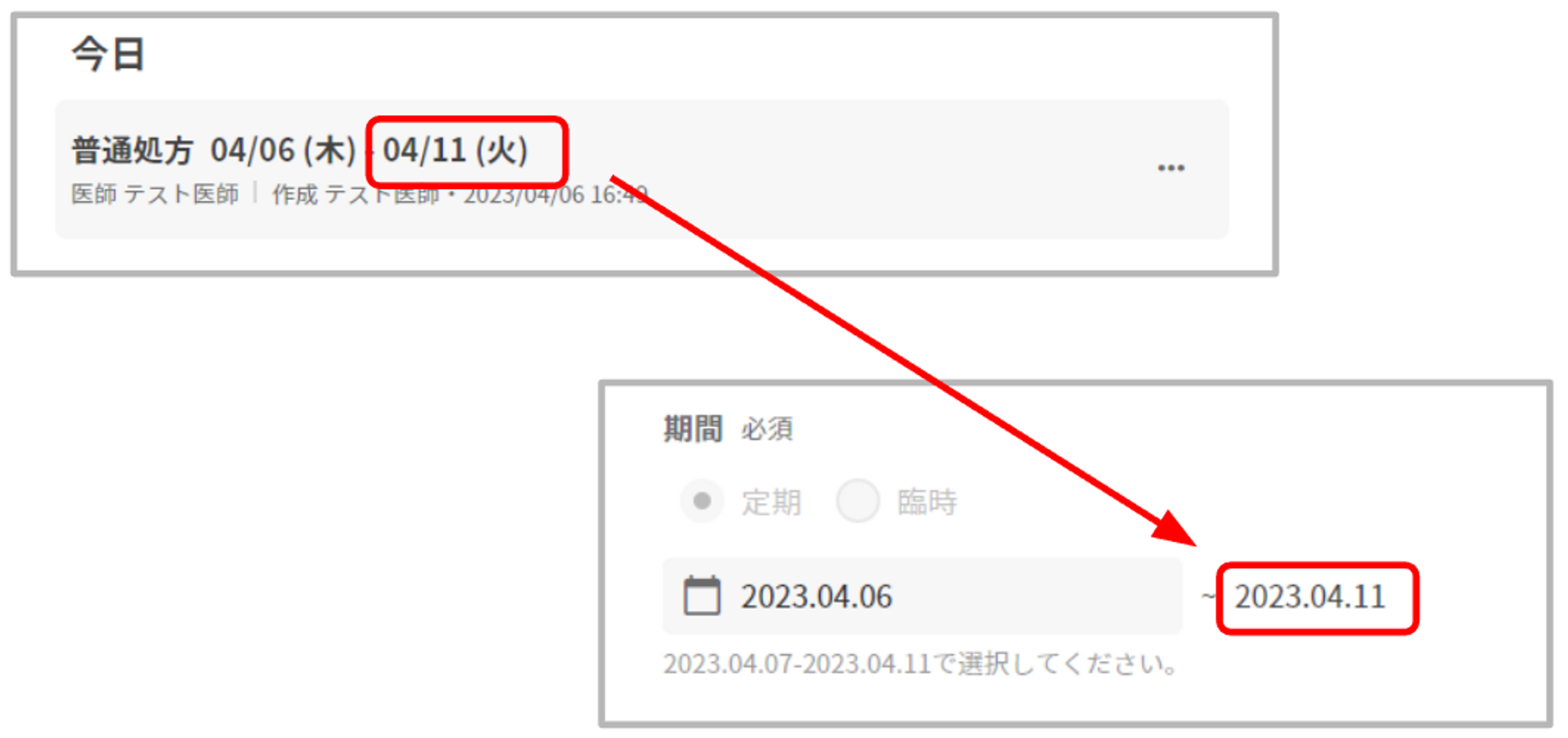
Task: Click the date range helper text
Action: click(921, 664)
